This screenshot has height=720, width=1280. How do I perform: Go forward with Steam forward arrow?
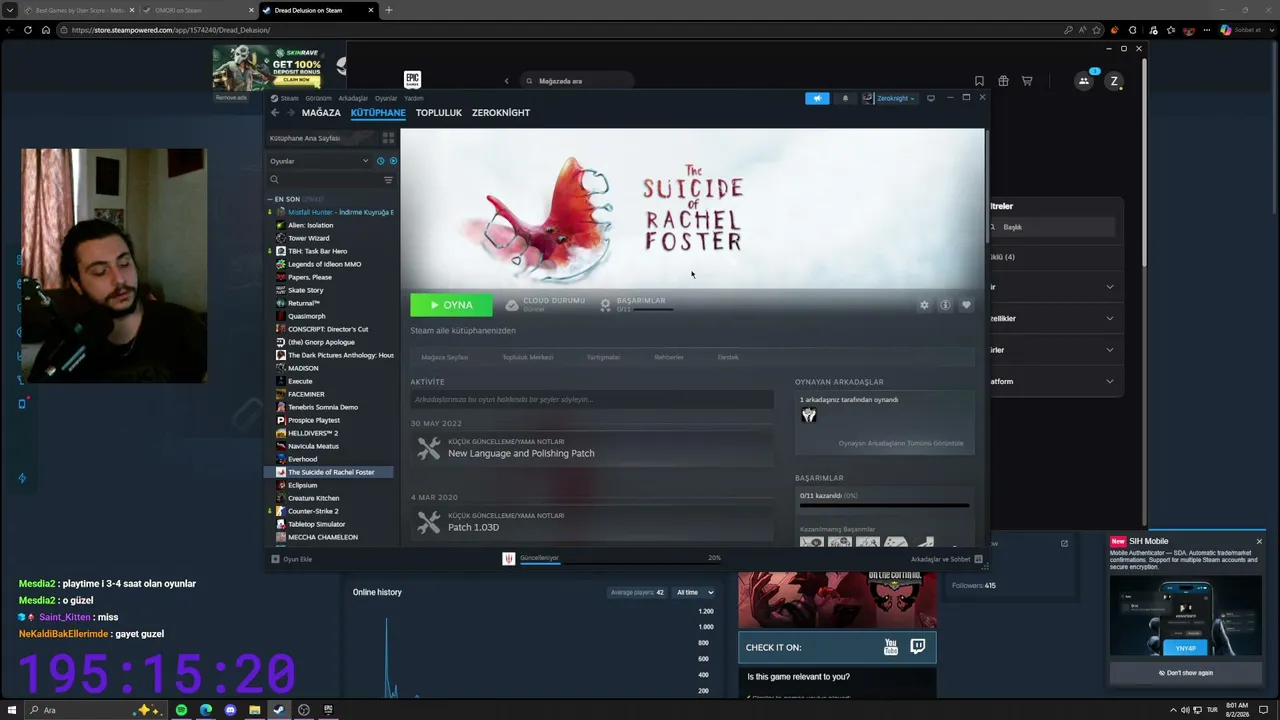pyautogui.click(x=291, y=113)
